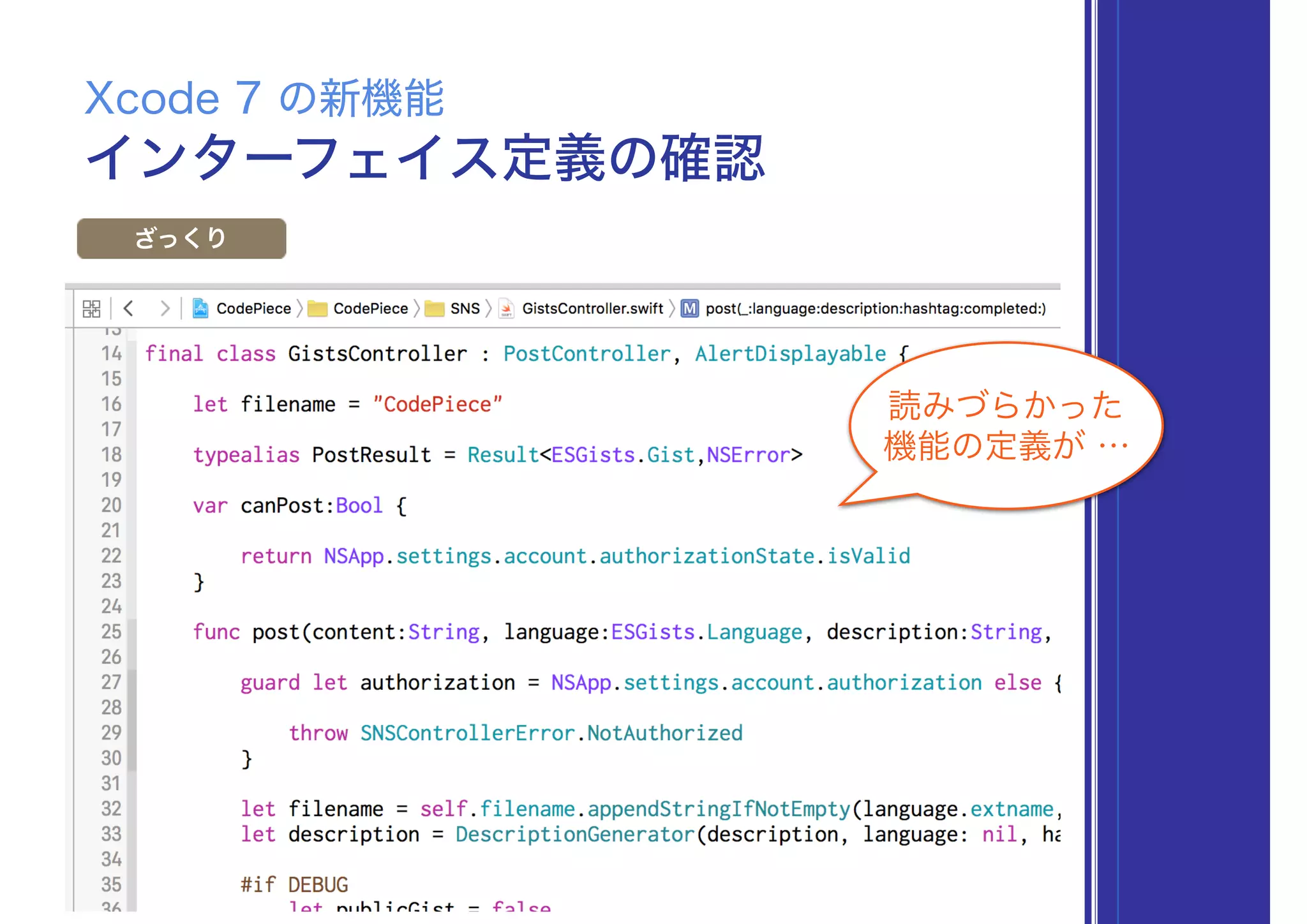Click the throw keyword on line 29

point(318,733)
